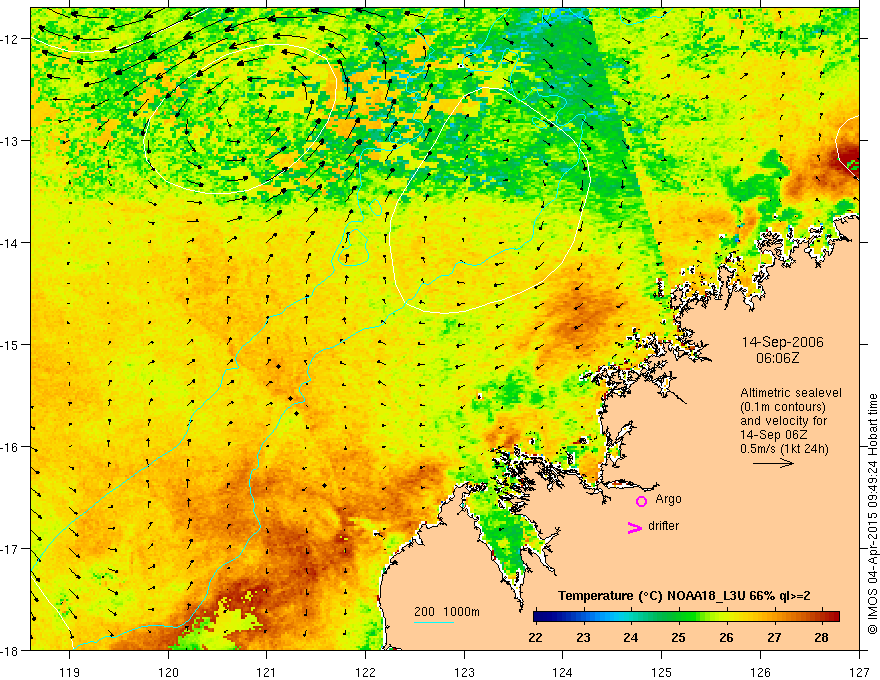Click colorbar tick label 25

679,638
